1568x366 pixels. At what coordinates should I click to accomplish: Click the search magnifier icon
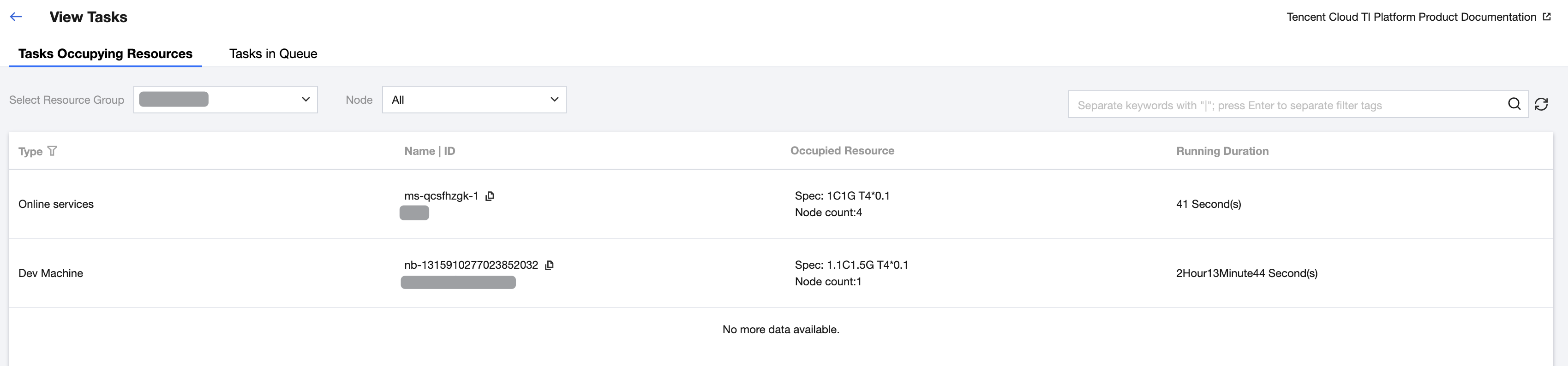tap(1514, 104)
